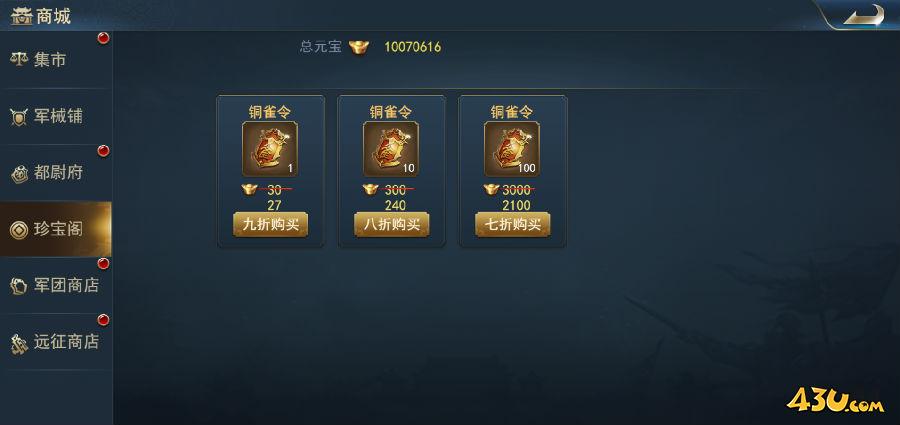Click the coin icon next to 珍宝阁
Screen dimensions: 900x425
click(19, 230)
